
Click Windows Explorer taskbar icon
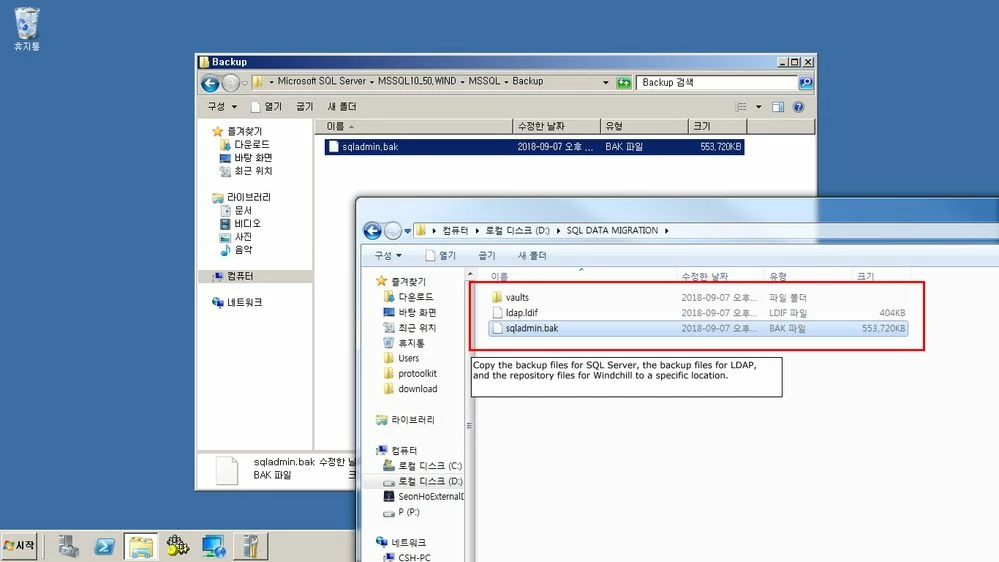[141, 546]
